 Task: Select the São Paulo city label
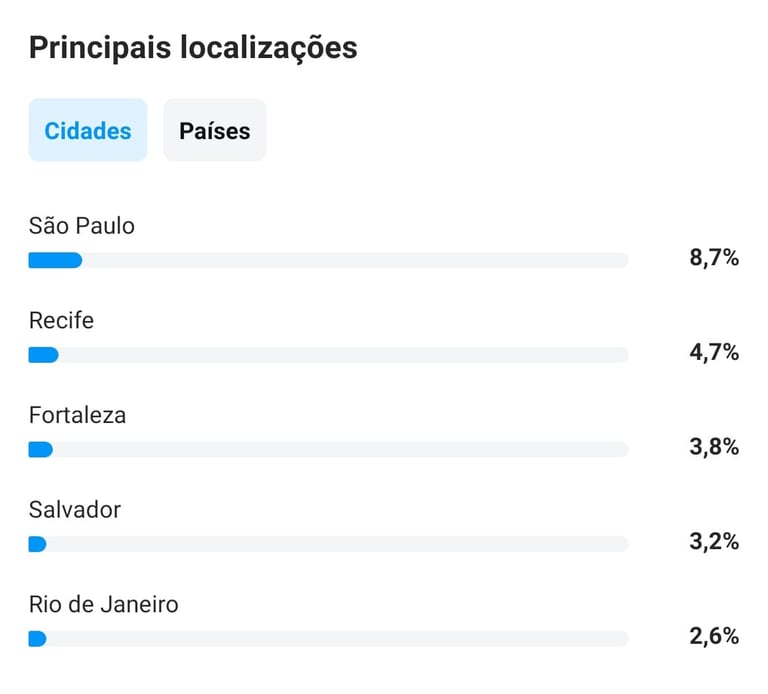[x=81, y=226]
